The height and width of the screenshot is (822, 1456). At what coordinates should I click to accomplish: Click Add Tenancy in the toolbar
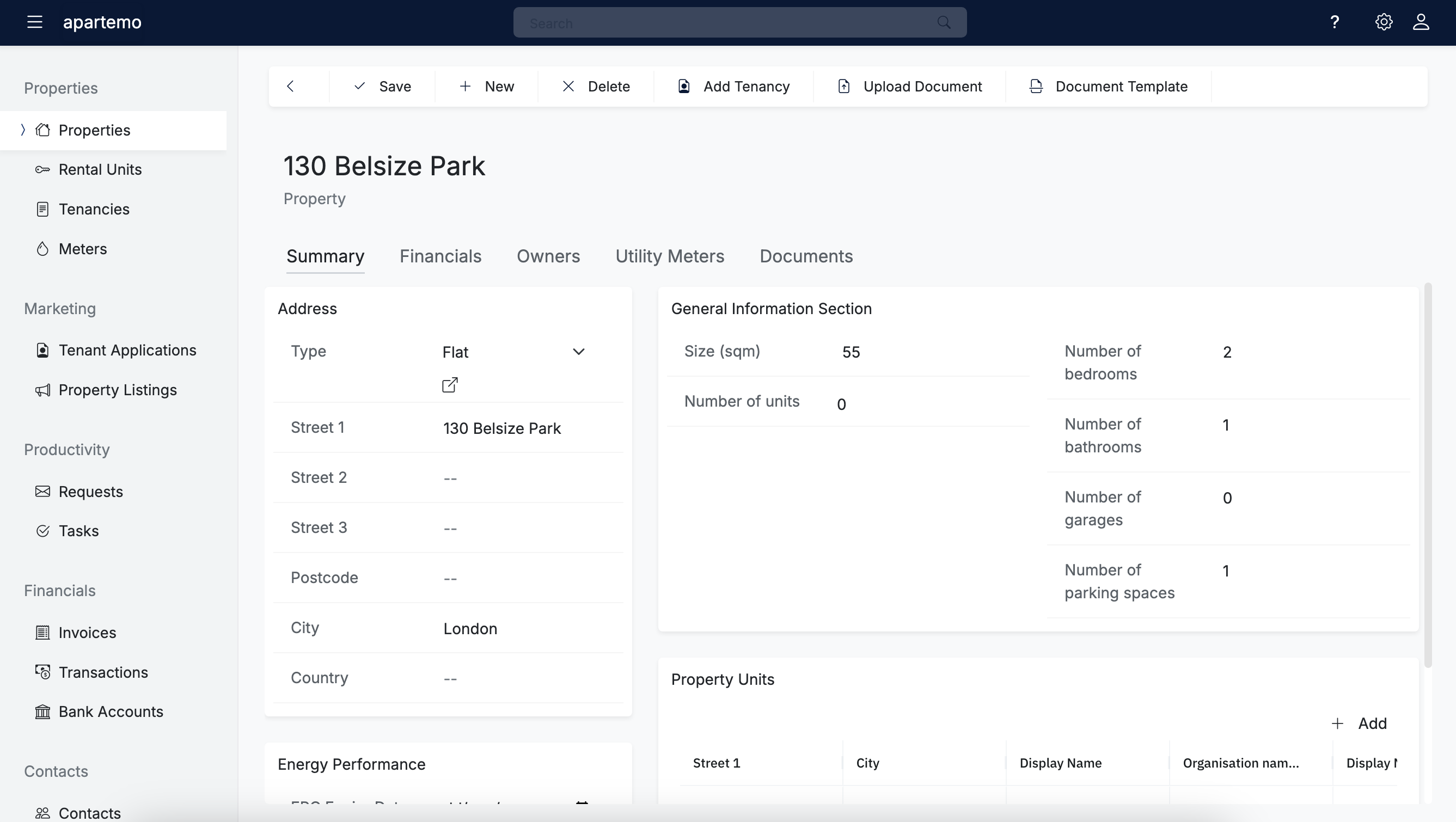(x=733, y=86)
